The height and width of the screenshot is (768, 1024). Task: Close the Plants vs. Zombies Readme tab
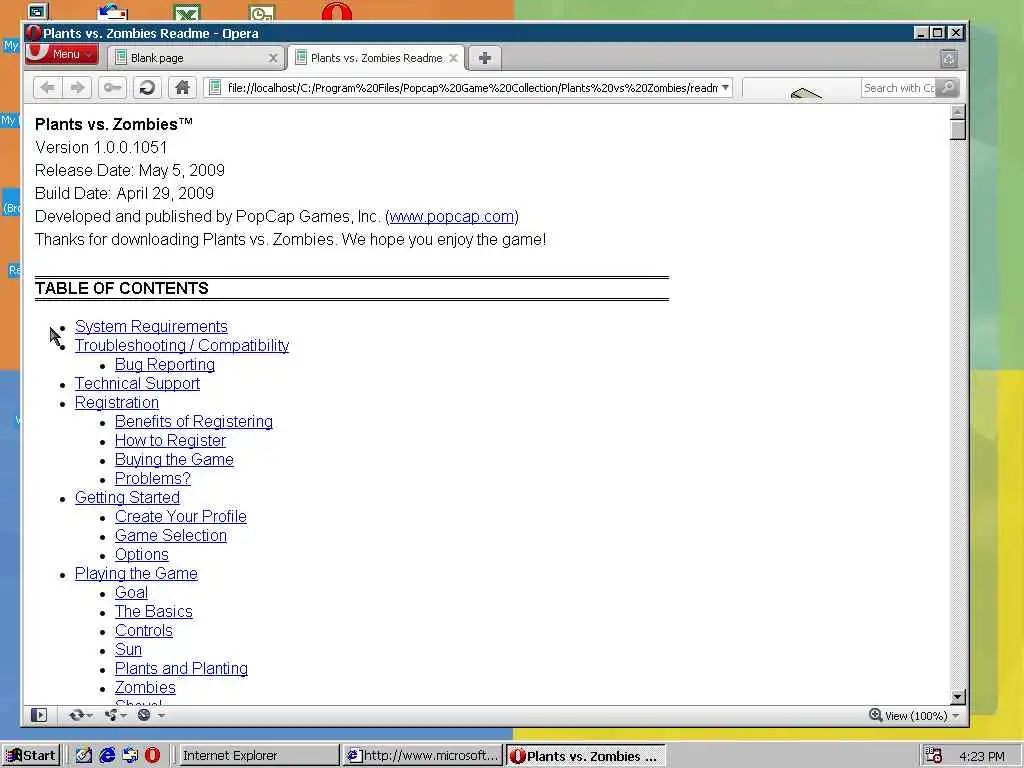click(453, 58)
